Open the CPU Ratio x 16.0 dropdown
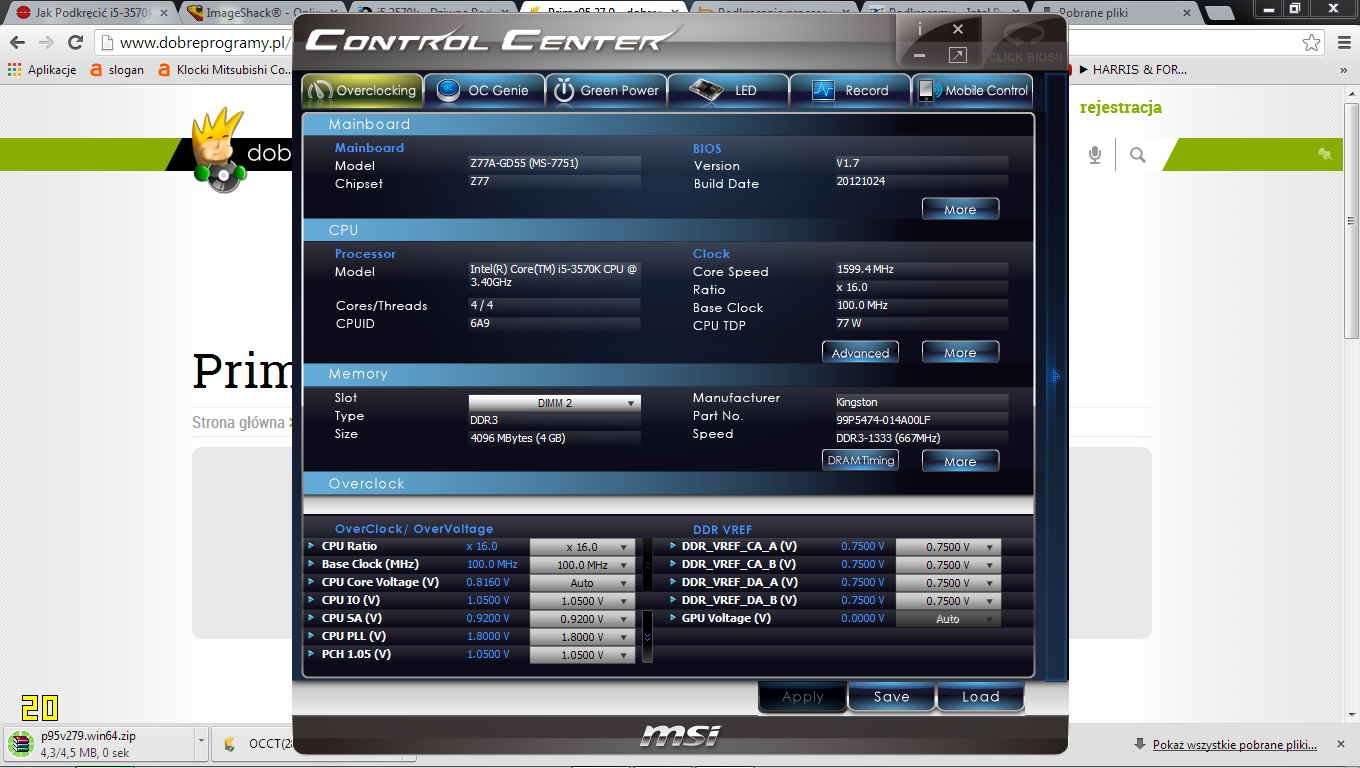This screenshot has width=1360, height=768. 582,547
